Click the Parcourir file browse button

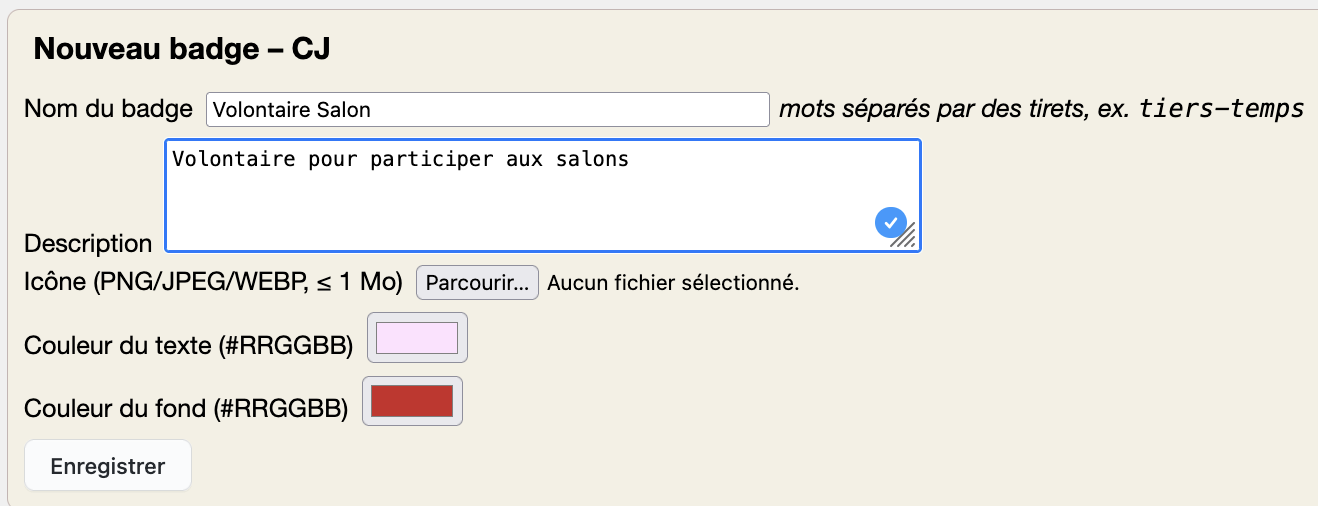(477, 283)
